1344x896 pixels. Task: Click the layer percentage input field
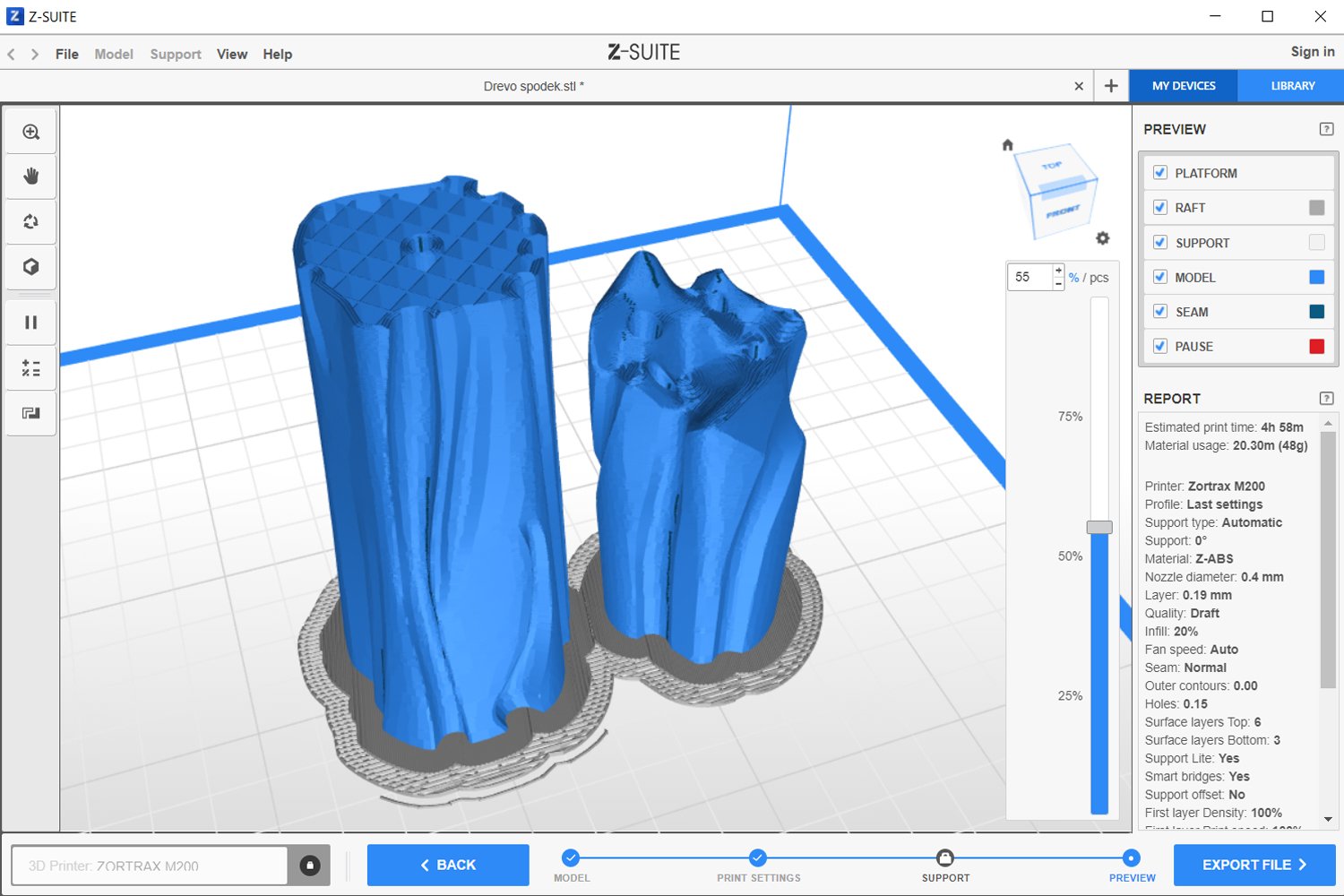tap(1030, 277)
